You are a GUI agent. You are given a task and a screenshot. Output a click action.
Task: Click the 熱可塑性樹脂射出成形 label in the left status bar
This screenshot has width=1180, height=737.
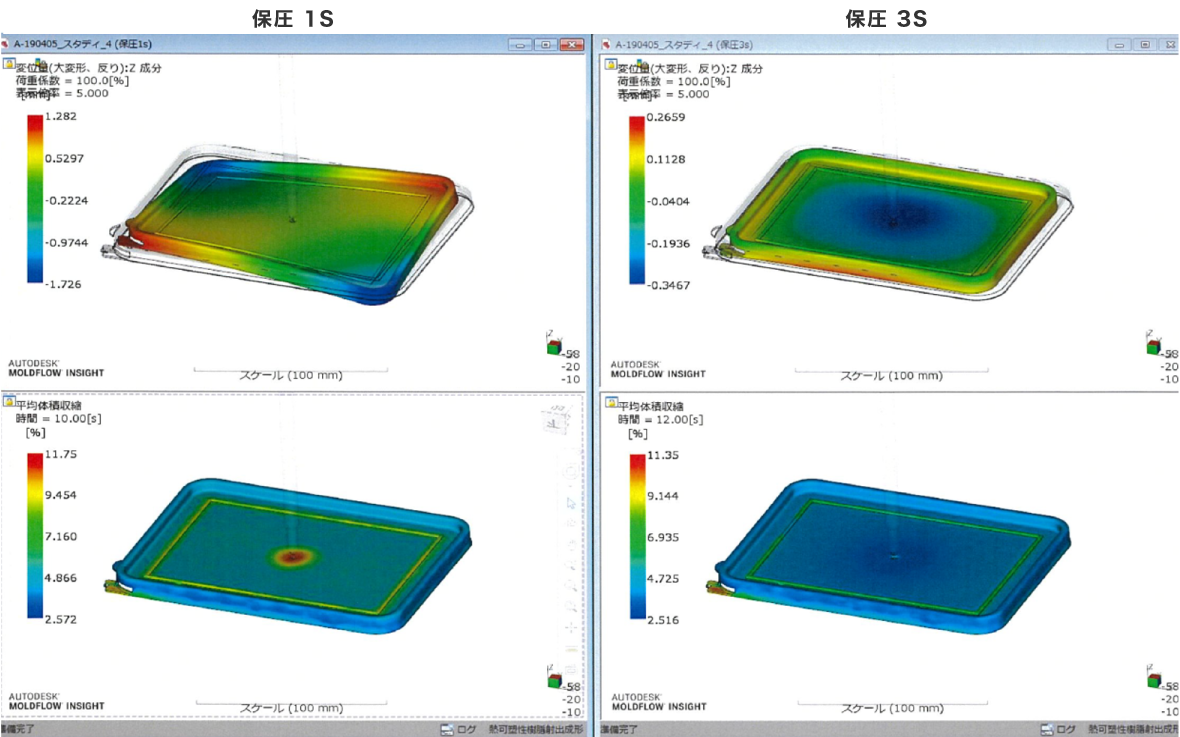tap(536, 730)
